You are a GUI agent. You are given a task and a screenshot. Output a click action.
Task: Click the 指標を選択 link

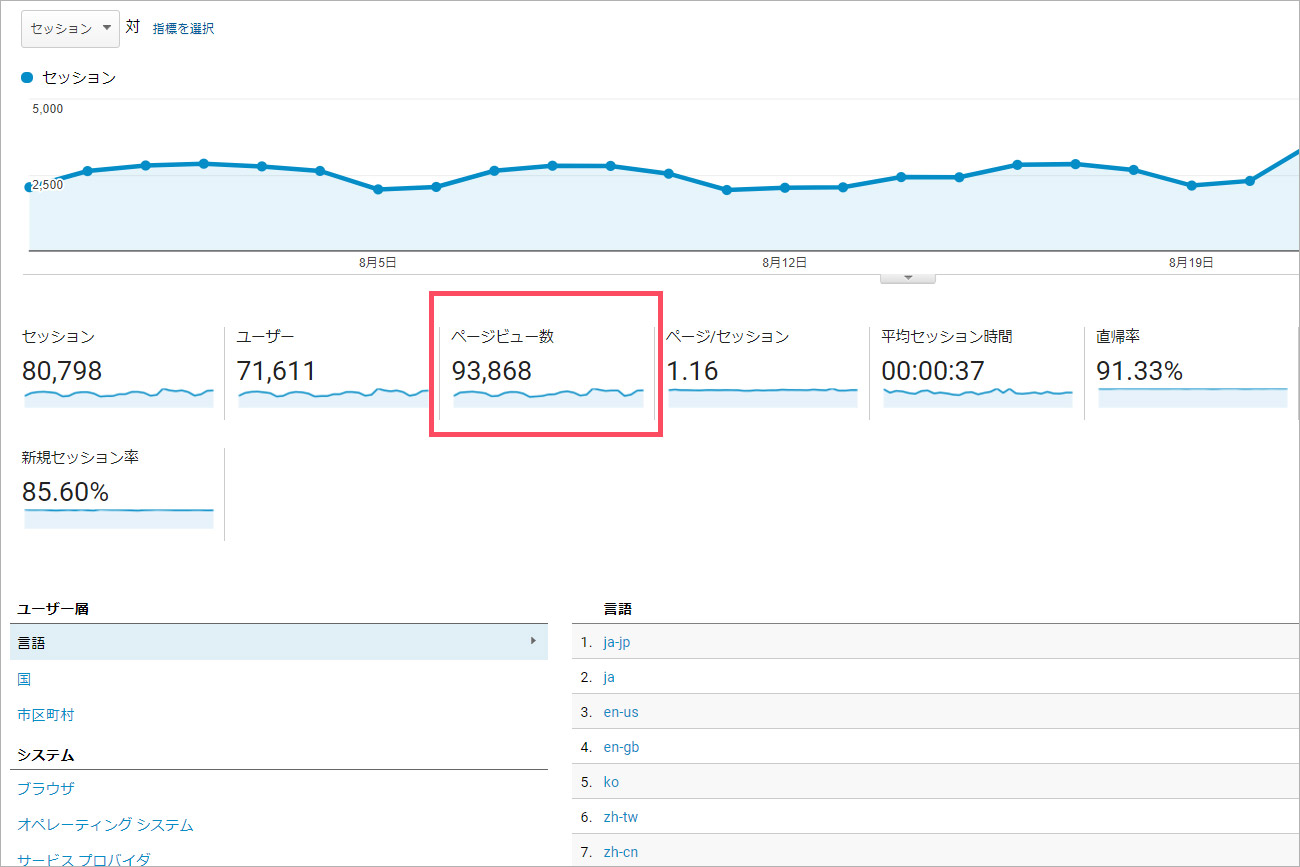click(x=183, y=29)
